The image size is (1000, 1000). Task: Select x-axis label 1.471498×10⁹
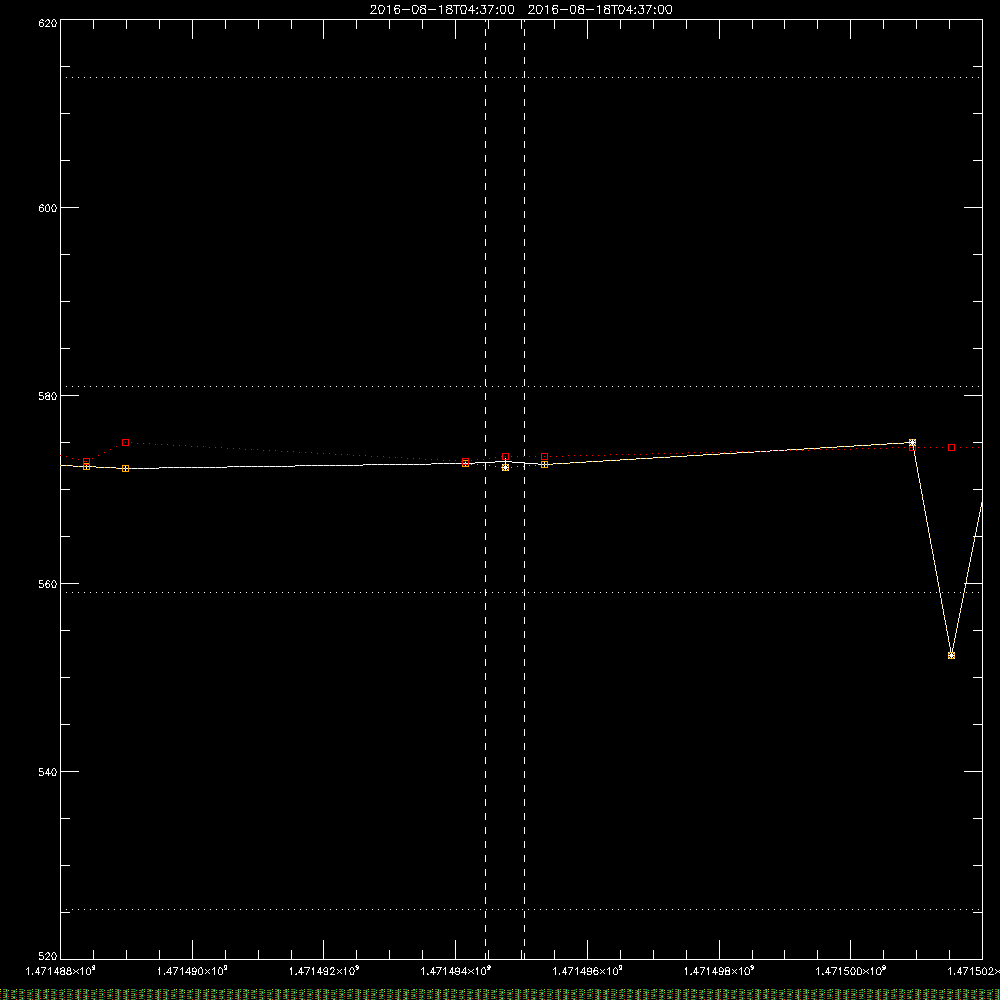tap(719, 971)
